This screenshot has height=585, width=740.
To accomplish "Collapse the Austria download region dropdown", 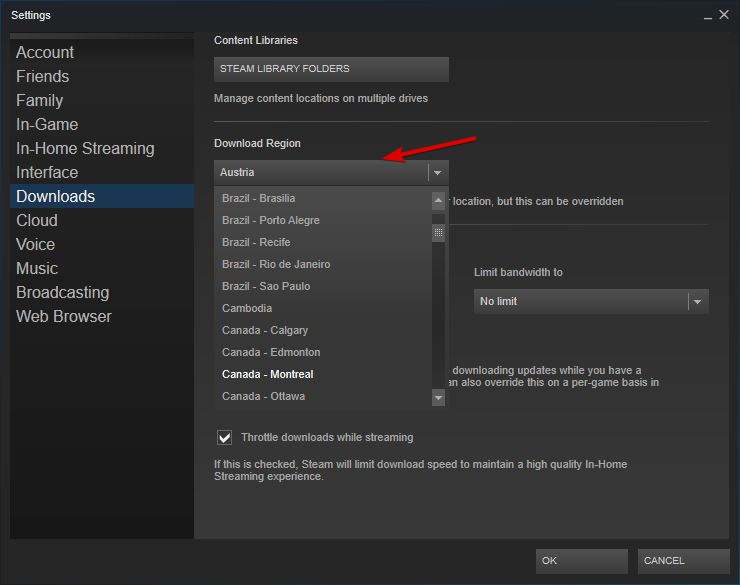I will [331, 172].
